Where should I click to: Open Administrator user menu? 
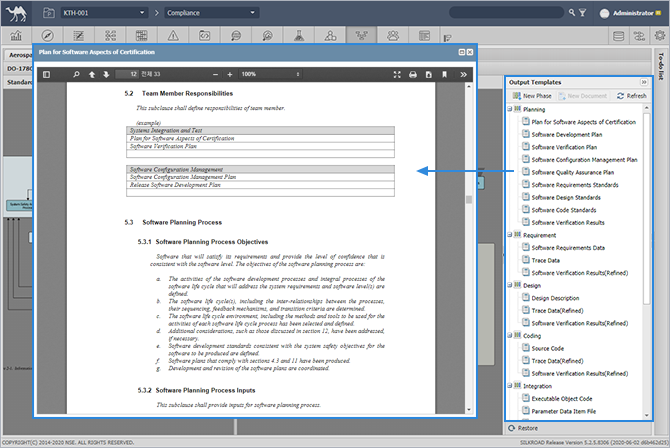click(x=630, y=13)
